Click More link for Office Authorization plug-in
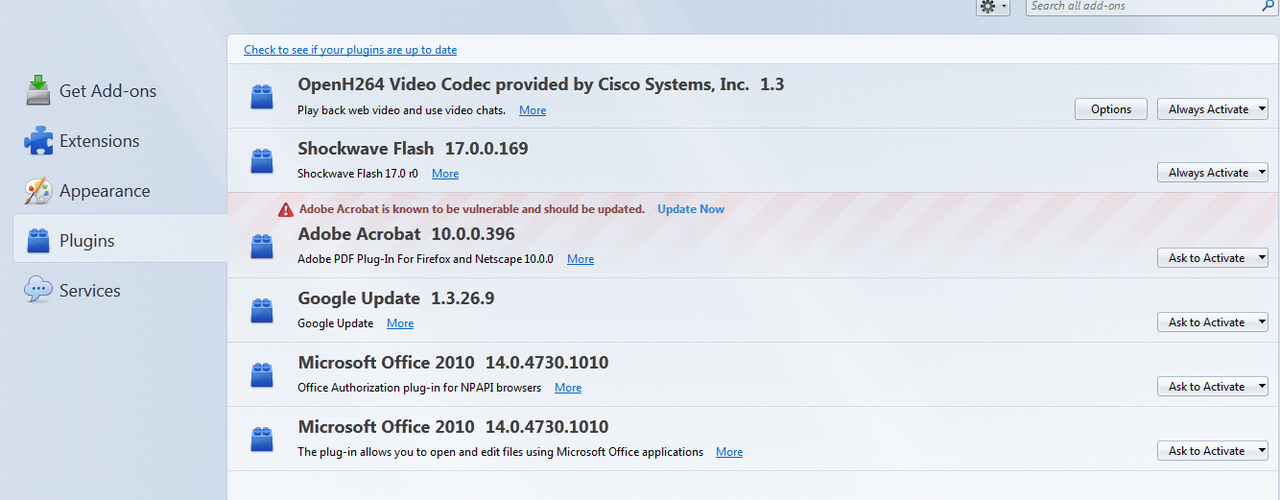This screenshot has width=1280, height=500. pyautogui.click(x=568, y=387)
